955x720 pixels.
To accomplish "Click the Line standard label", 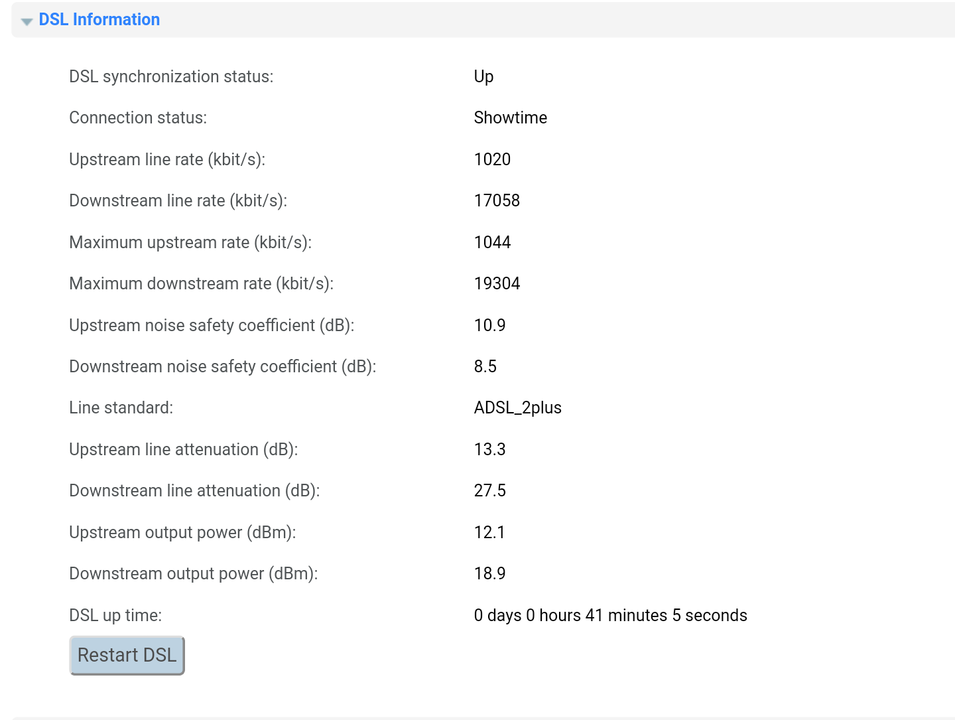I will pyautogui.click(x=121, y=408).
